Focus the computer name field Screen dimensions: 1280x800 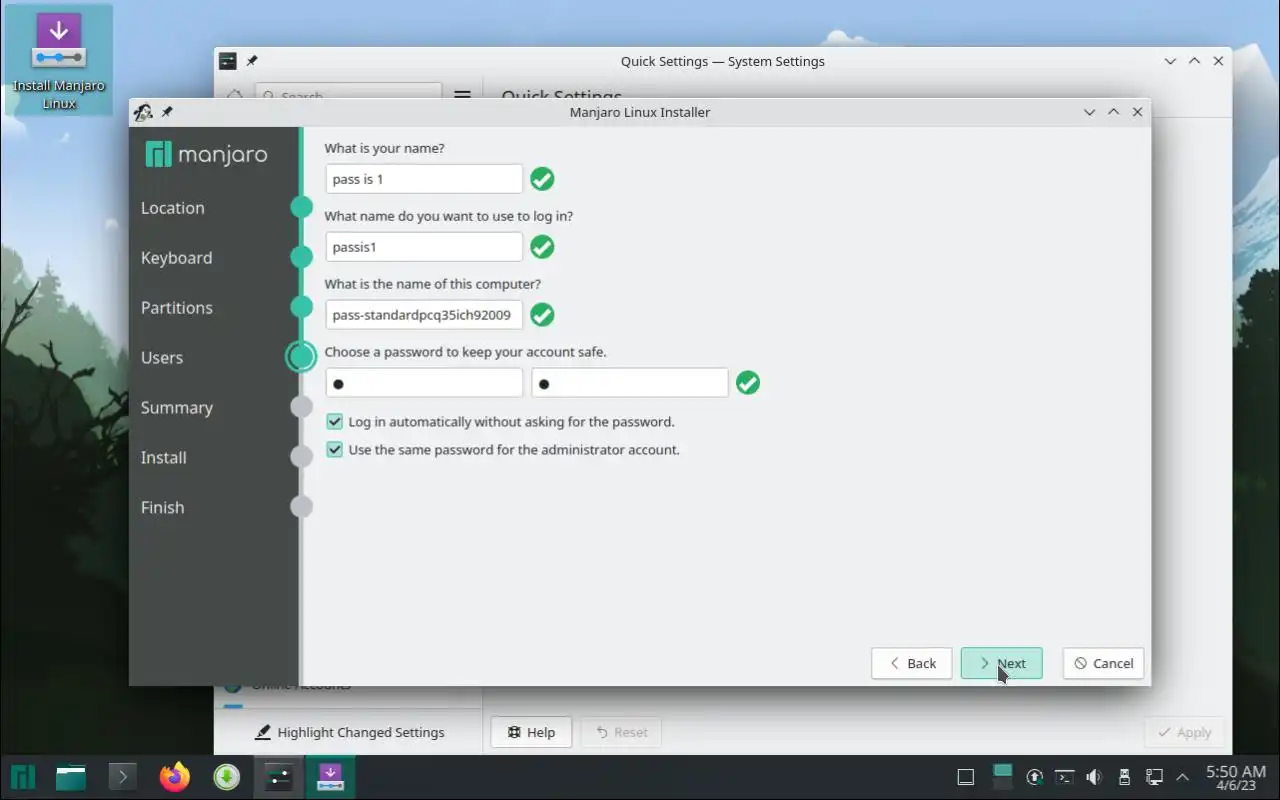(x=424, y=315)
